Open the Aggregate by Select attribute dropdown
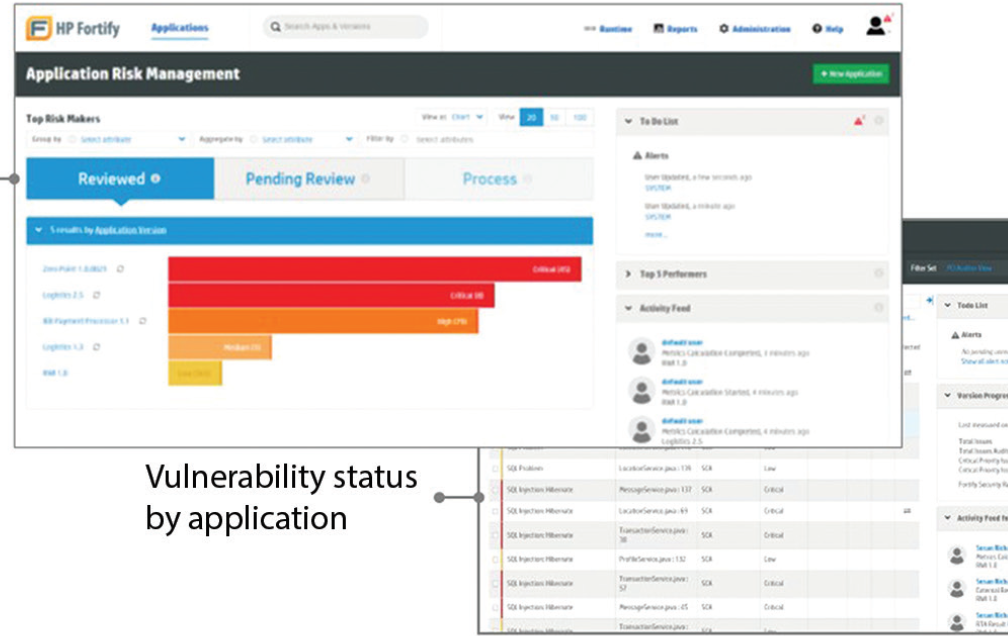1008x636 pixels. point(307,139)
